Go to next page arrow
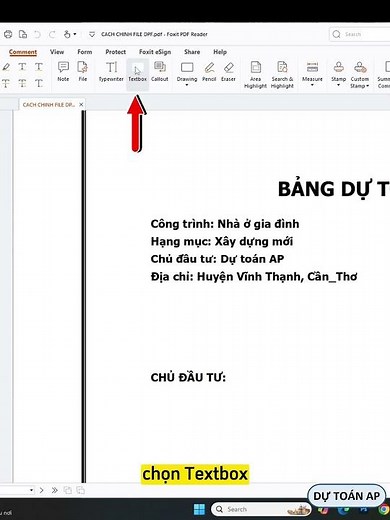The image size is (390, 520). [42, 490]
